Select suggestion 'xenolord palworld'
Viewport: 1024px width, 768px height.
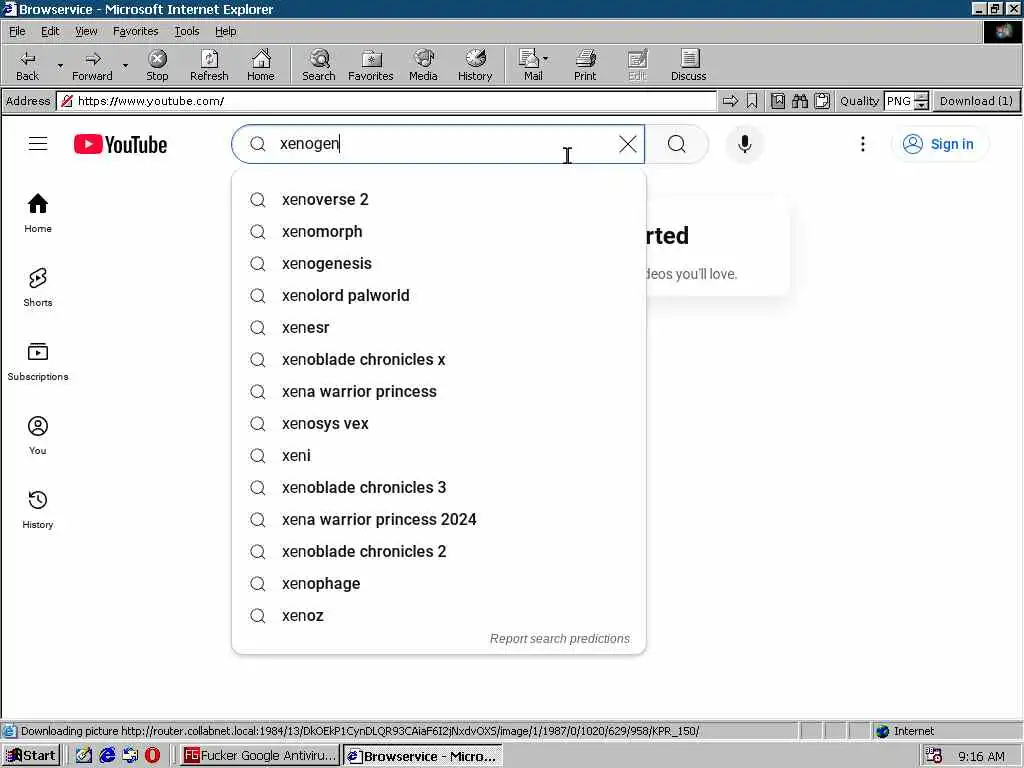[439, 295]
